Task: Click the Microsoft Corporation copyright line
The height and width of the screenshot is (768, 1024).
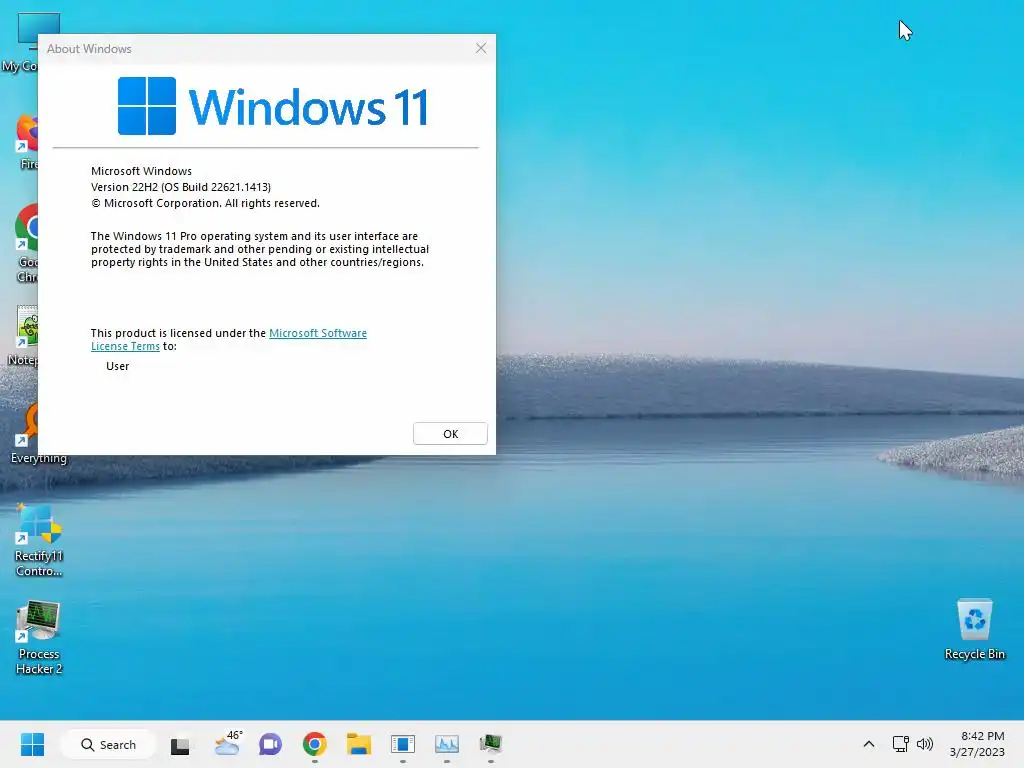Action: [x=205, y=203]
